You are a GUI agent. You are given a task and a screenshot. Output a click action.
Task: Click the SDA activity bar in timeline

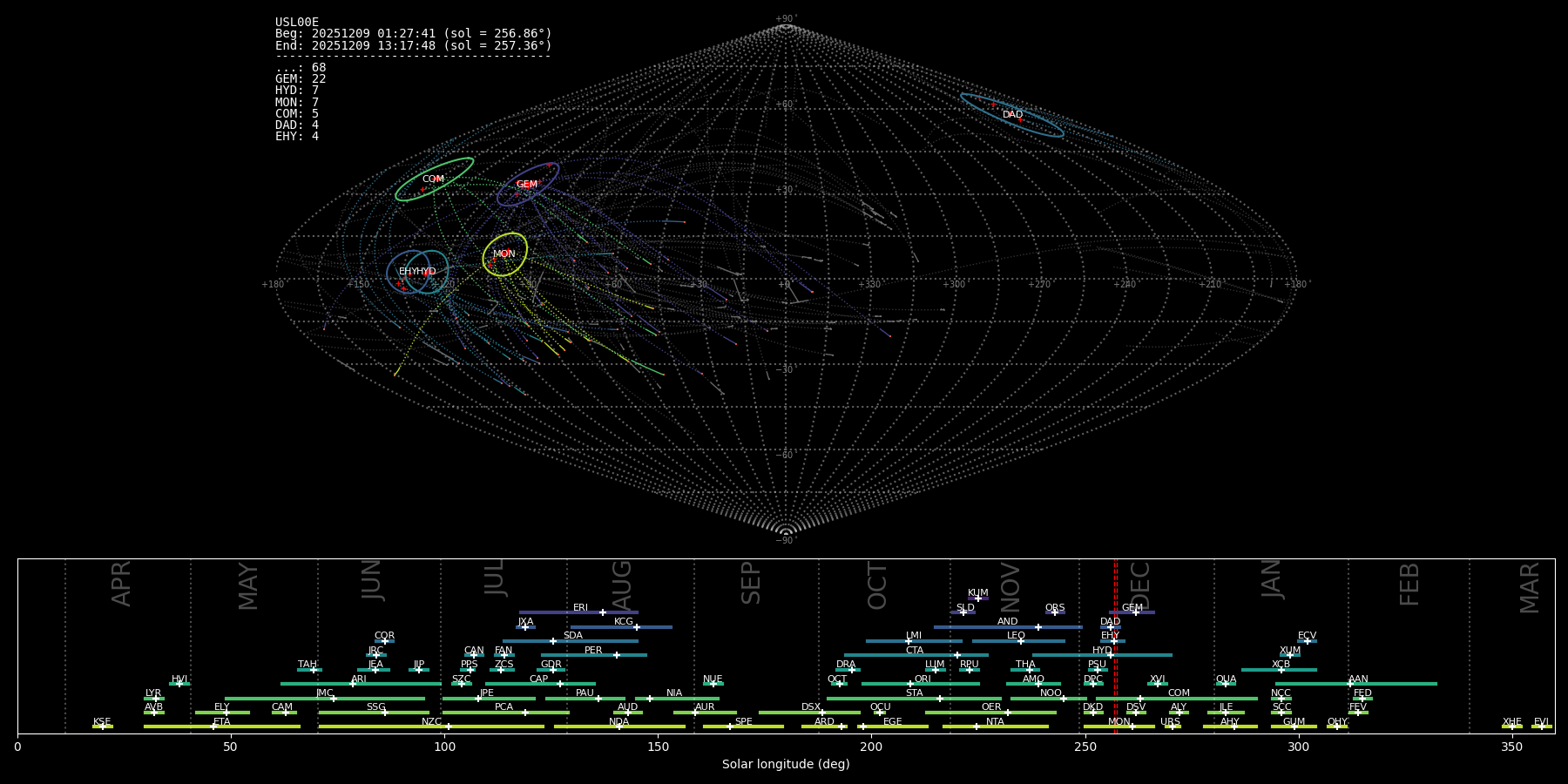[x=570, y=641]
